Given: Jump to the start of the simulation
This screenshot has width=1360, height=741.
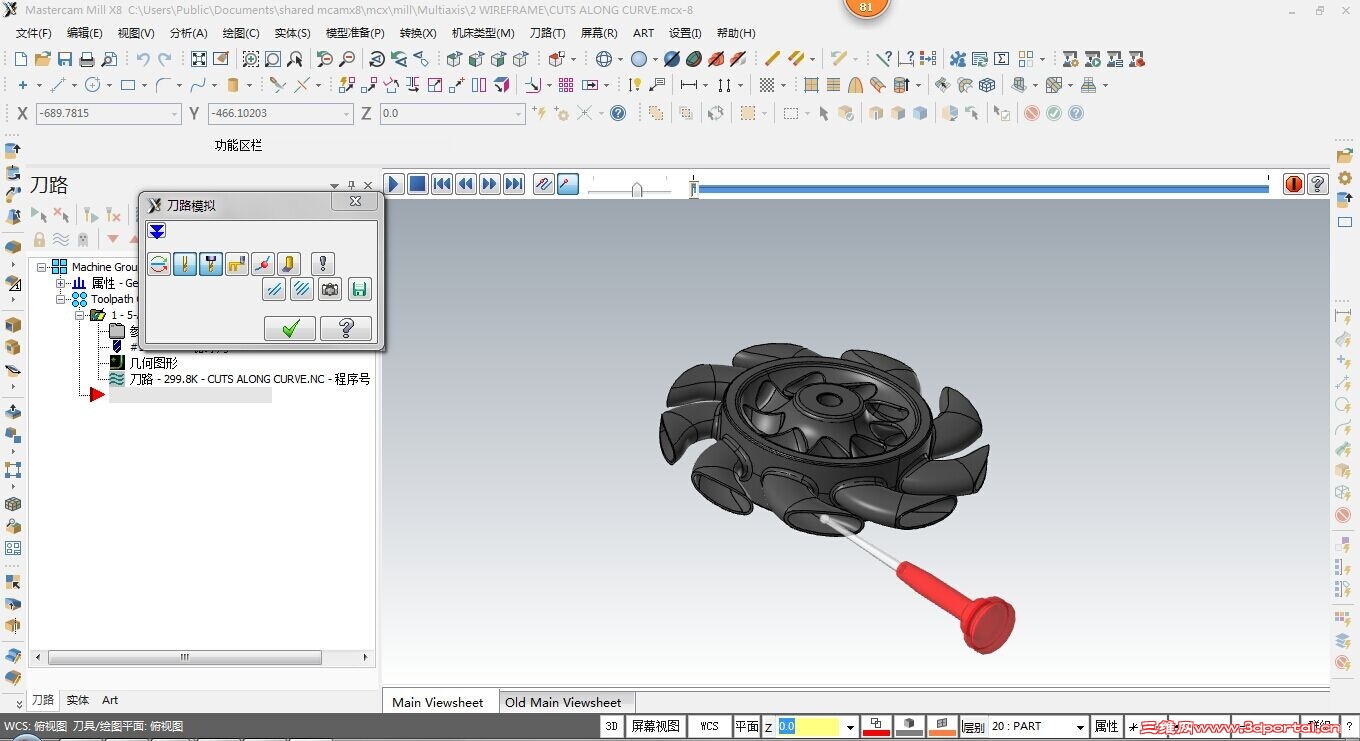Looking at the screenshot, I should pos(442,184).
